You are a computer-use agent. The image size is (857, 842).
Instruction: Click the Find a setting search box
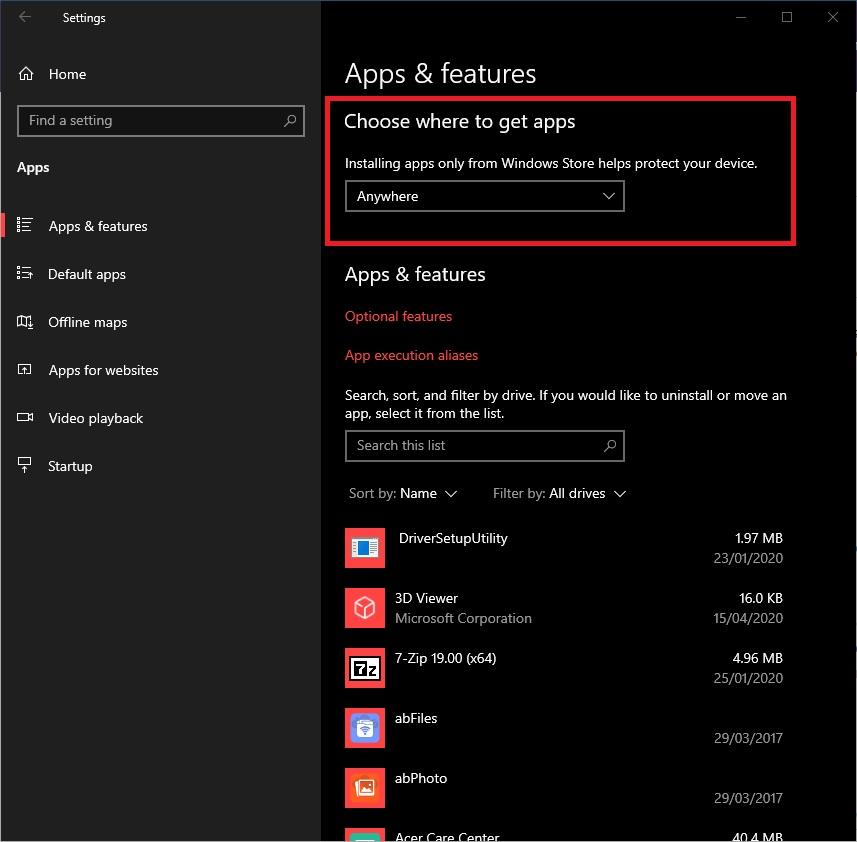(150, 120)
